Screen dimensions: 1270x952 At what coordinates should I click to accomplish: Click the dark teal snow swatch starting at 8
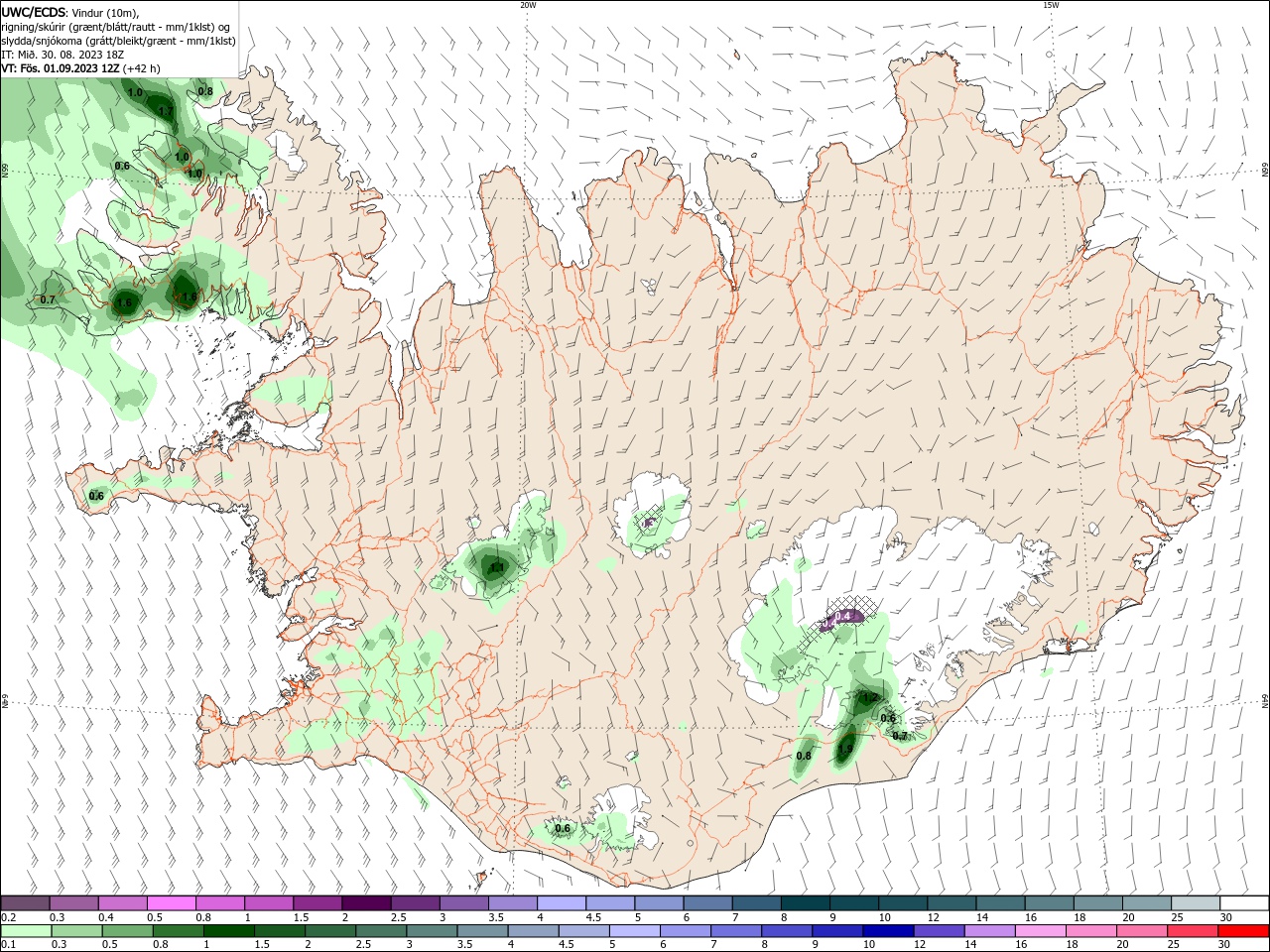pos(805,903)
